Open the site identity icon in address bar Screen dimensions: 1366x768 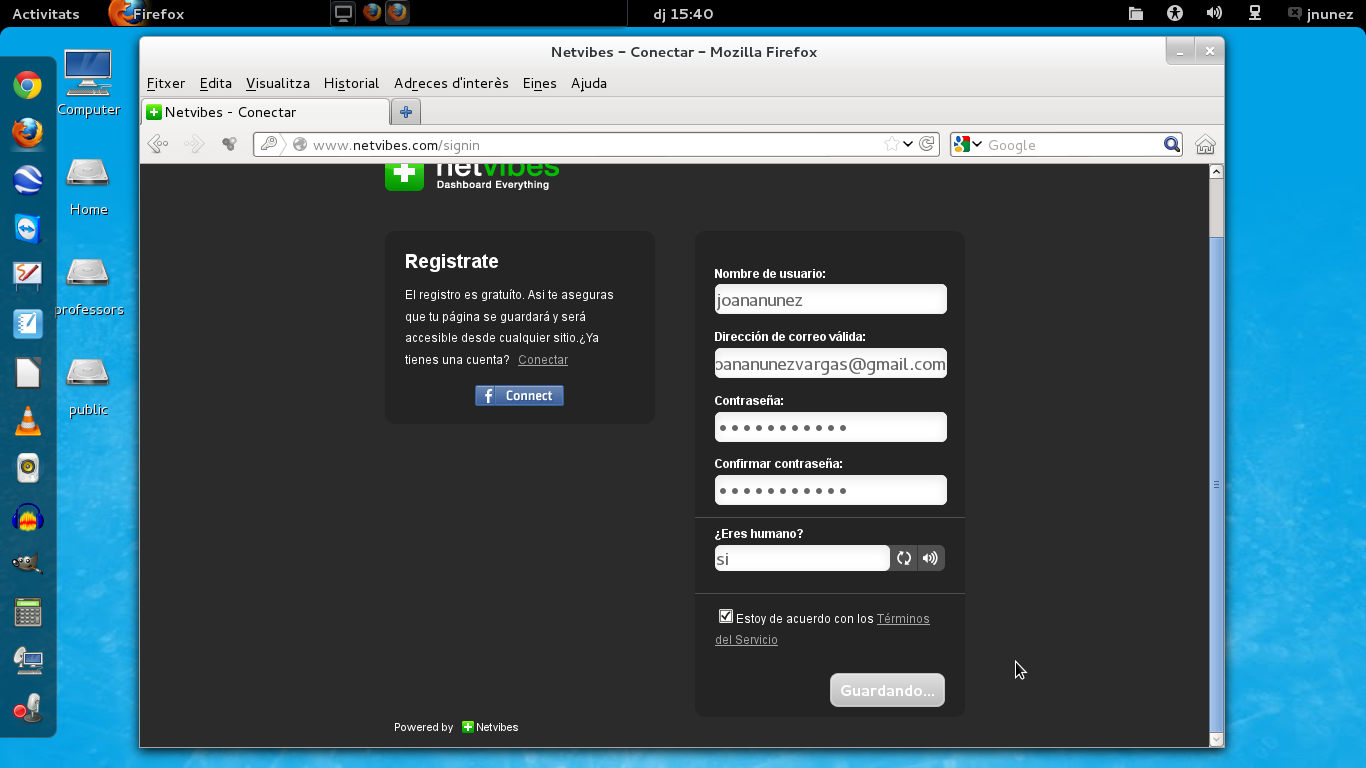pyautogui.click(x=299, y=144)
